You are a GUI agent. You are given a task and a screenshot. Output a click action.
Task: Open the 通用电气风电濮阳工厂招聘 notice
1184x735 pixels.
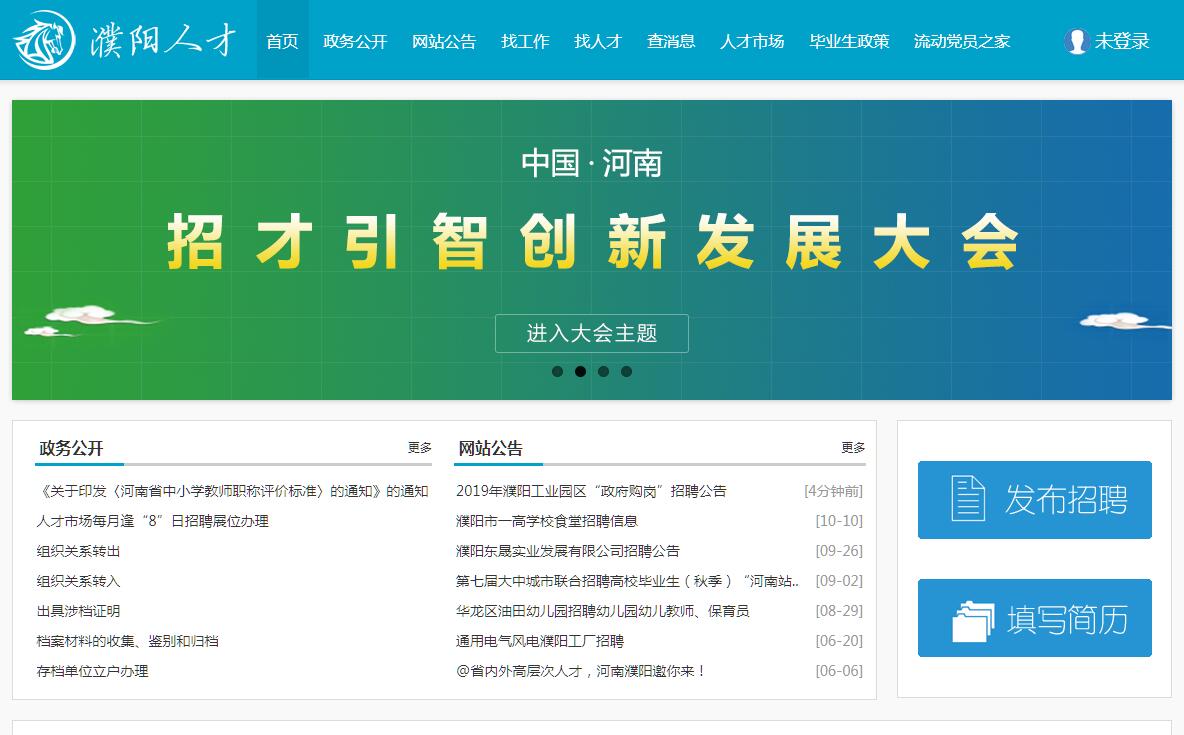point(539,641)
